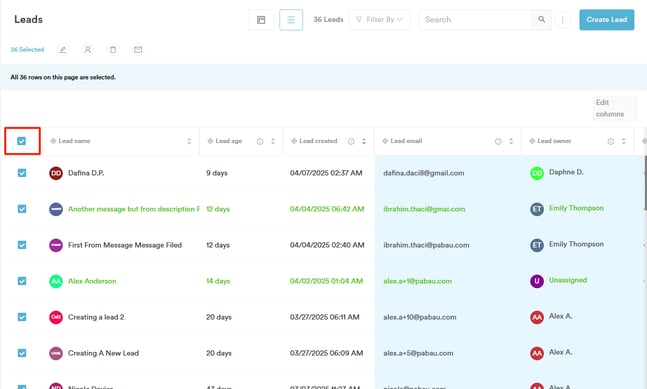Uncheck the Another message row checkbox
The width and height of the screenshot is (647, 389).
tap(22, 209)
